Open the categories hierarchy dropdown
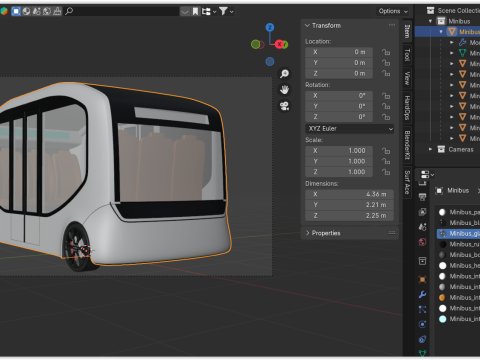480x360 pixels. pos(209,11)
